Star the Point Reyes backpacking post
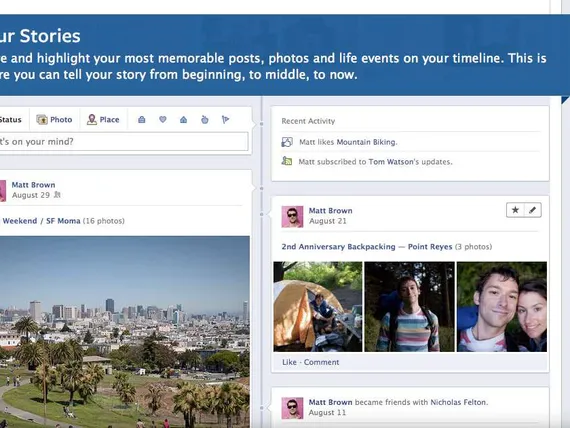 click(515, 210)
